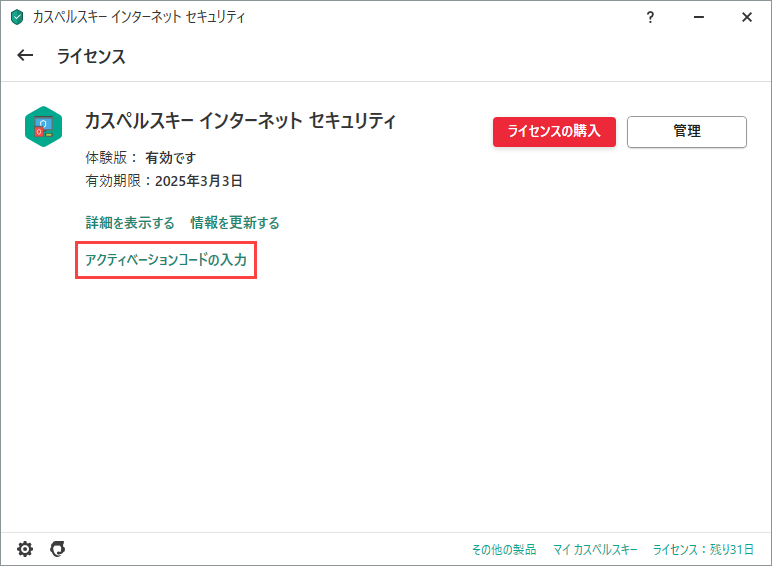Open その他の製品 in the footer
The height and width of the screenshot is (566, 772).
(x=504, y=549)
